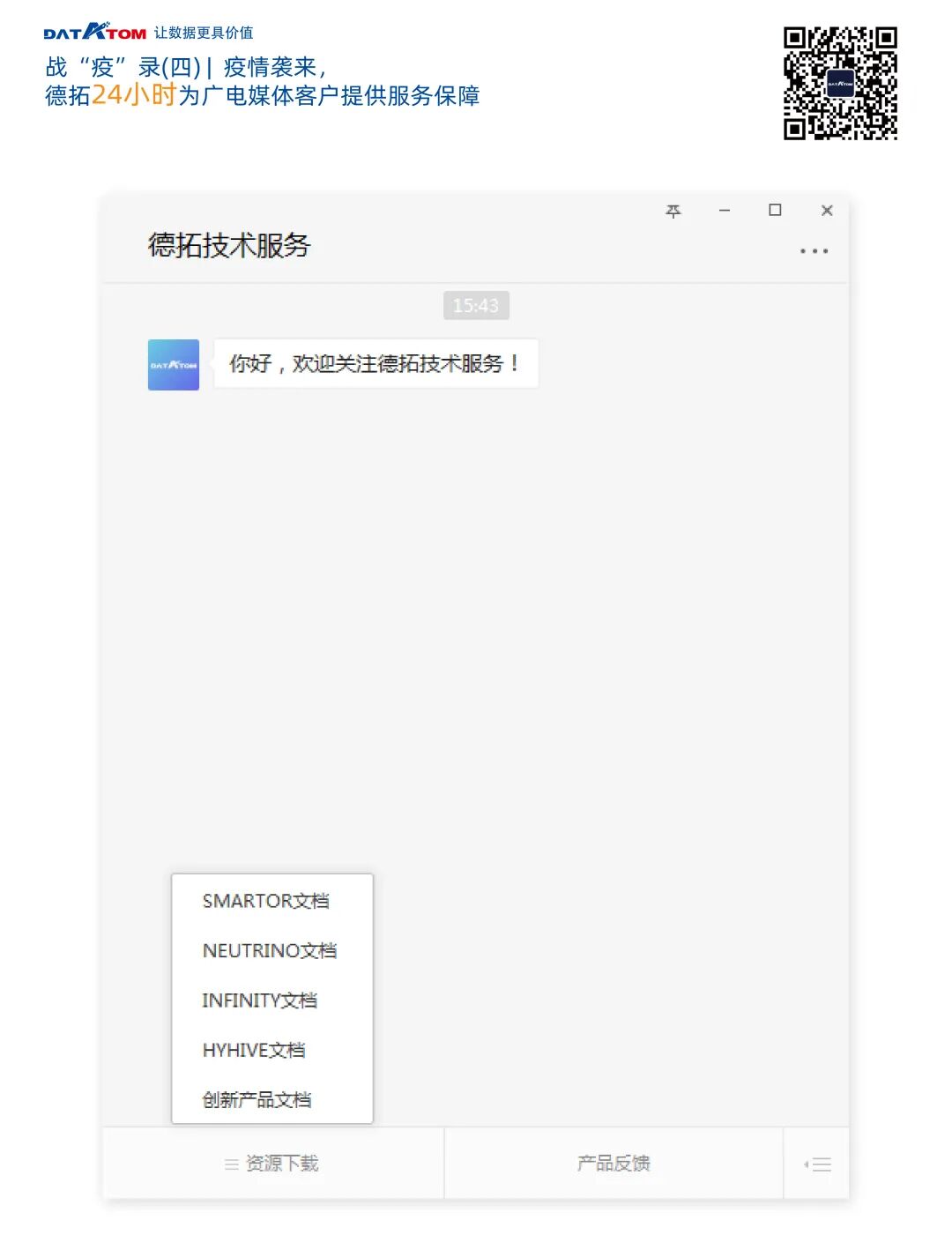Click the 产品反馈 button

[614, 1164]
